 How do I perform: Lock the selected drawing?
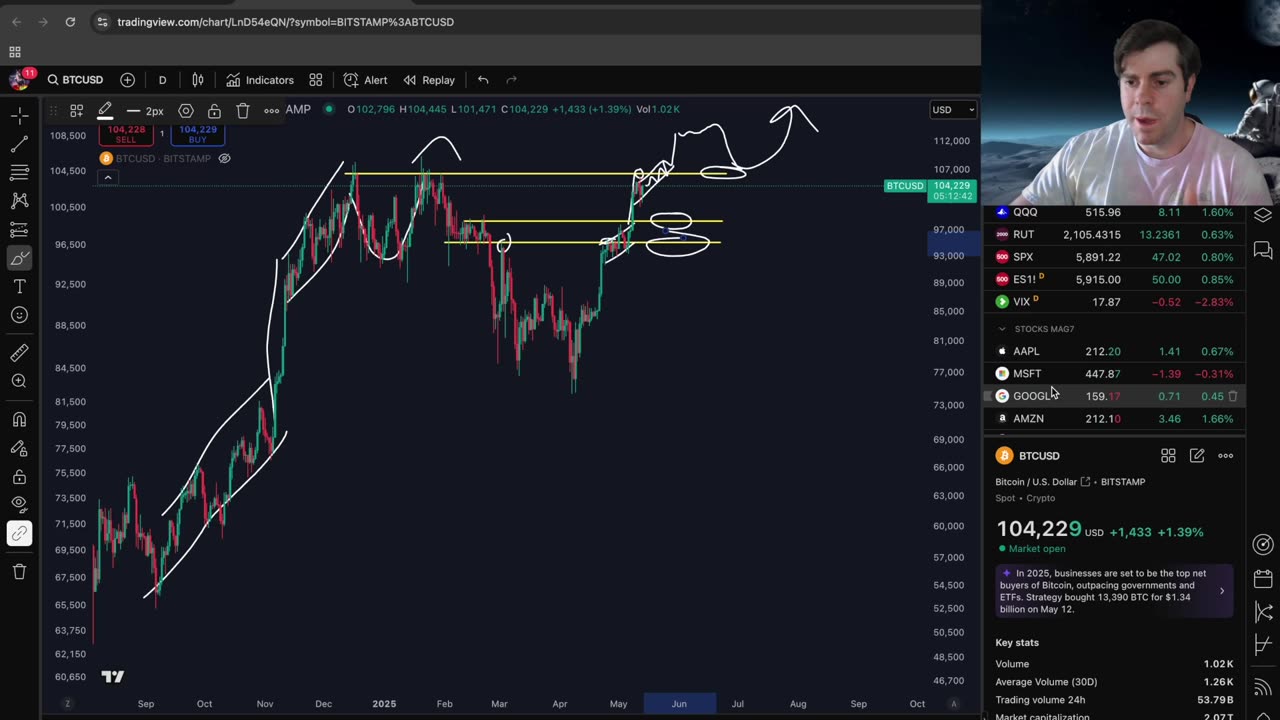pos(214,111)
